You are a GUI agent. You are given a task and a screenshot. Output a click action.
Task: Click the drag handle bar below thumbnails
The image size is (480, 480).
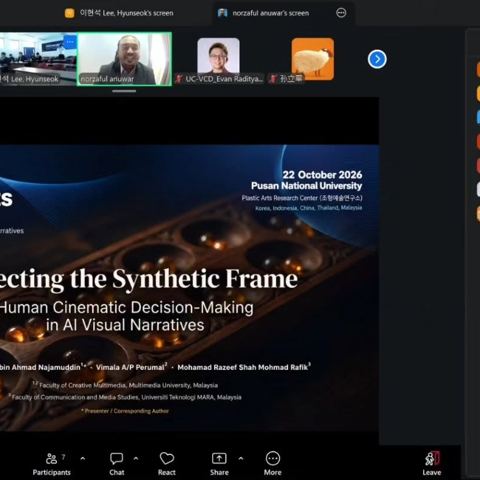point(124,91)
